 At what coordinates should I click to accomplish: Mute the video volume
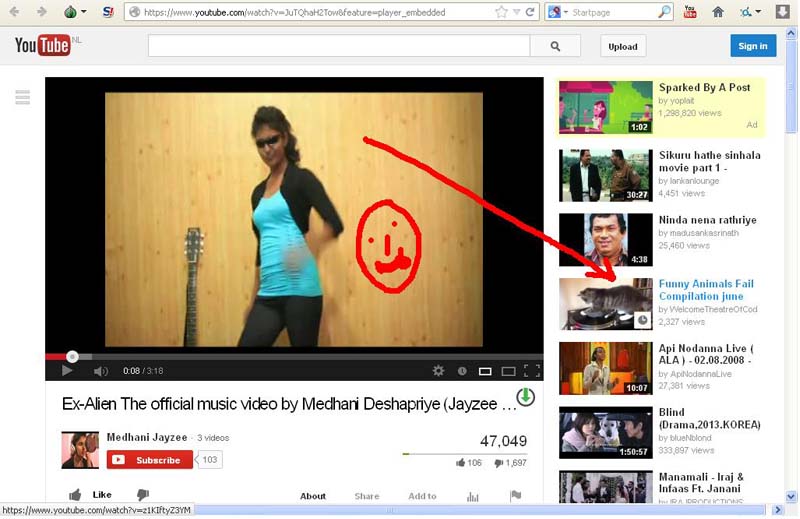(x=101, y=371)
